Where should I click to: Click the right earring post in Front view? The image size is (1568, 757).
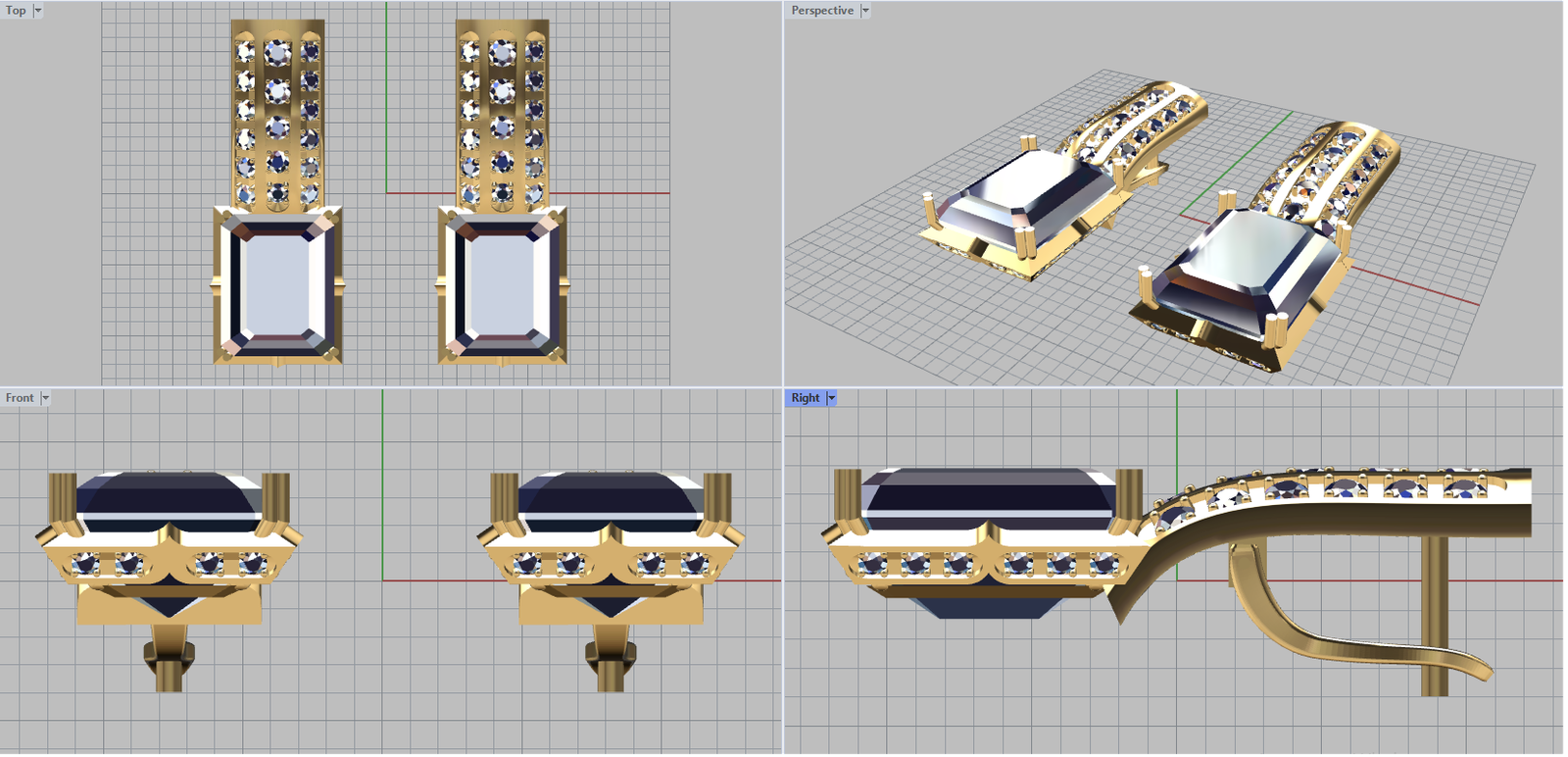click(x=611, y=669)
